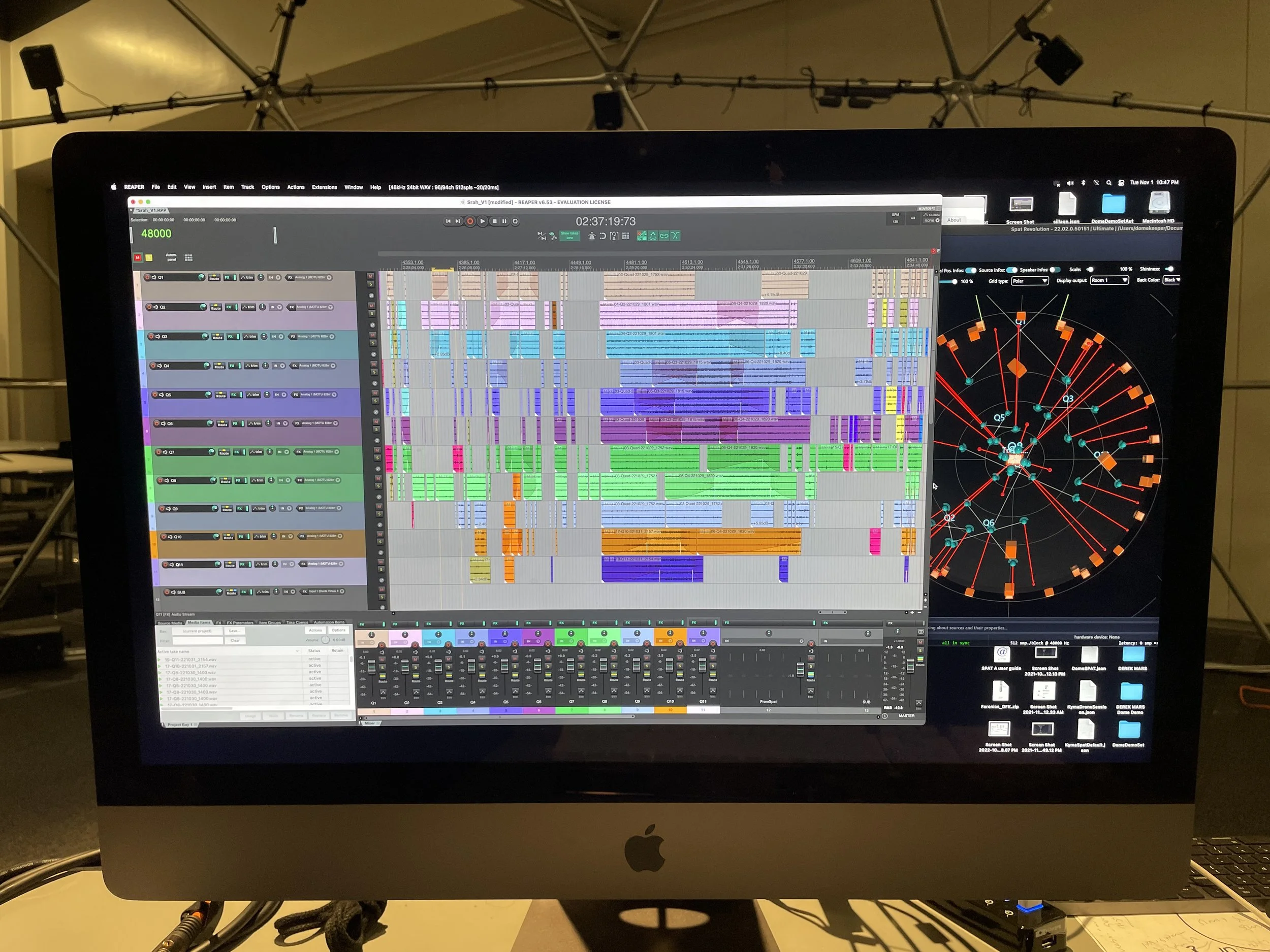This screenshot has width=1270, height=952.
Task: Click the Q1 mixer volume fader
Action: pyautogui.click(x=371, y=667)
